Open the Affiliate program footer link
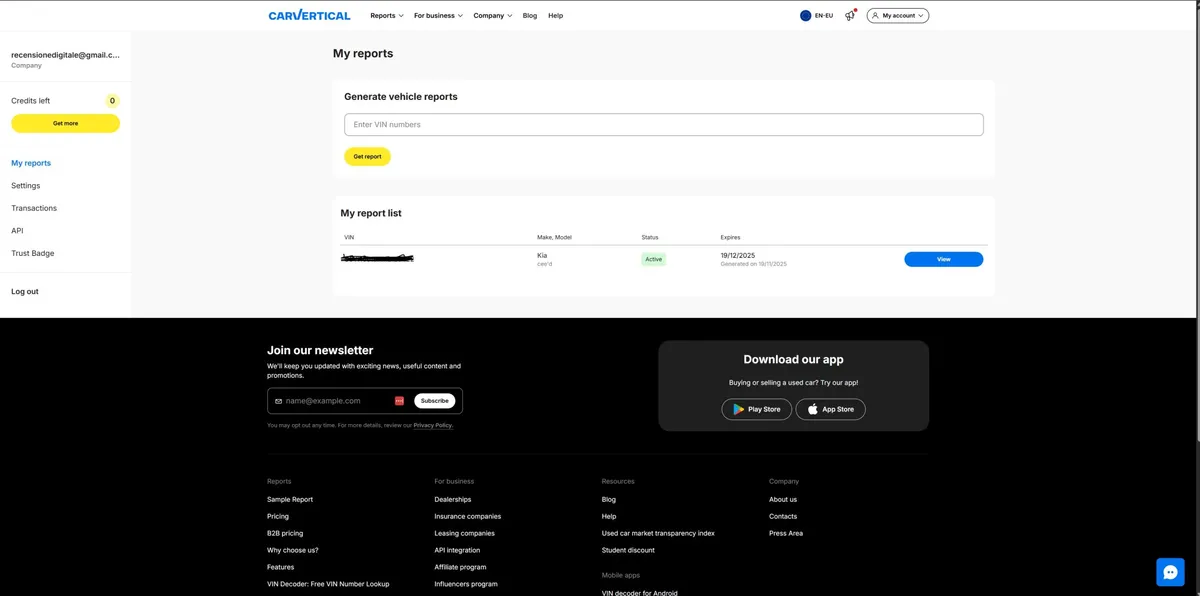 [x=460, y=568]
